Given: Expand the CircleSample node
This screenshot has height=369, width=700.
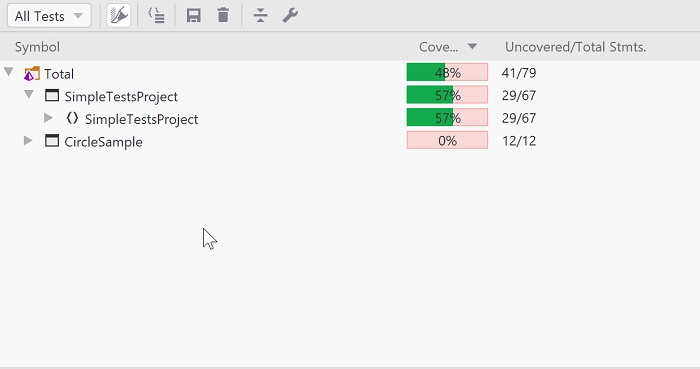Looking at the screenshot, I should click(28, 141).
